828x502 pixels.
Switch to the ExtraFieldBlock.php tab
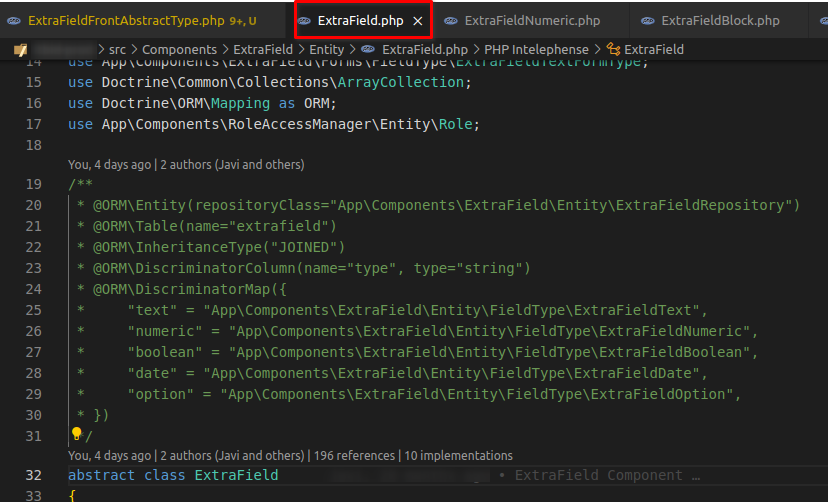(x=720, y=20)
